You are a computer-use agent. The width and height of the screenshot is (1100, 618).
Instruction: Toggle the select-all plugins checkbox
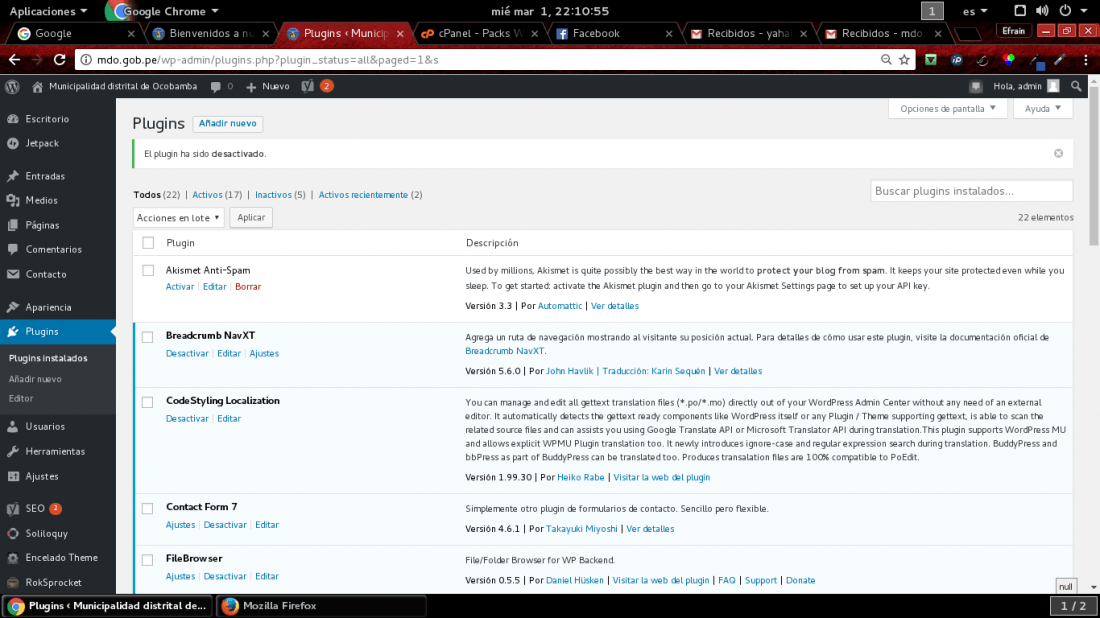[x=148, y=243]
